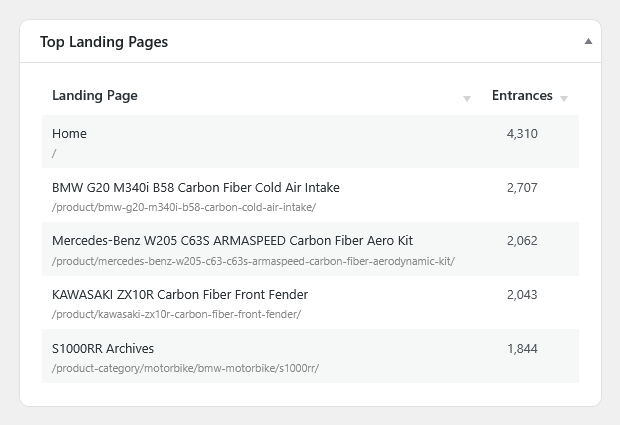Screen dimensions: 620x425
Task: Click the Landing Page column header
Action: point(95,95)
